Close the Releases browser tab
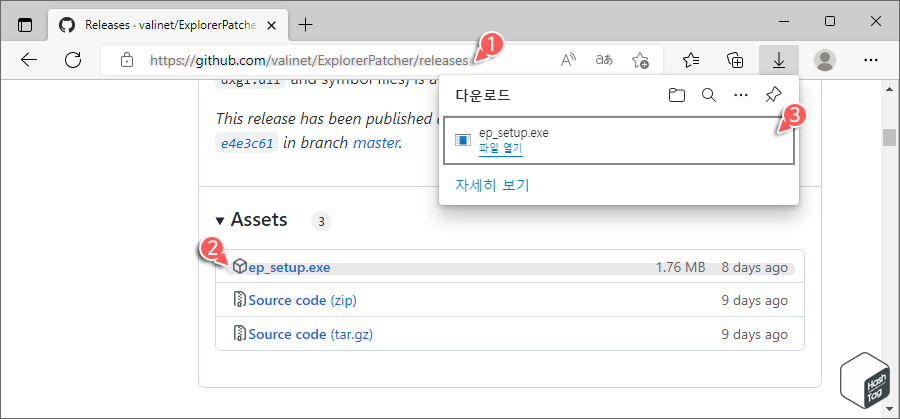 click(272, 25)
